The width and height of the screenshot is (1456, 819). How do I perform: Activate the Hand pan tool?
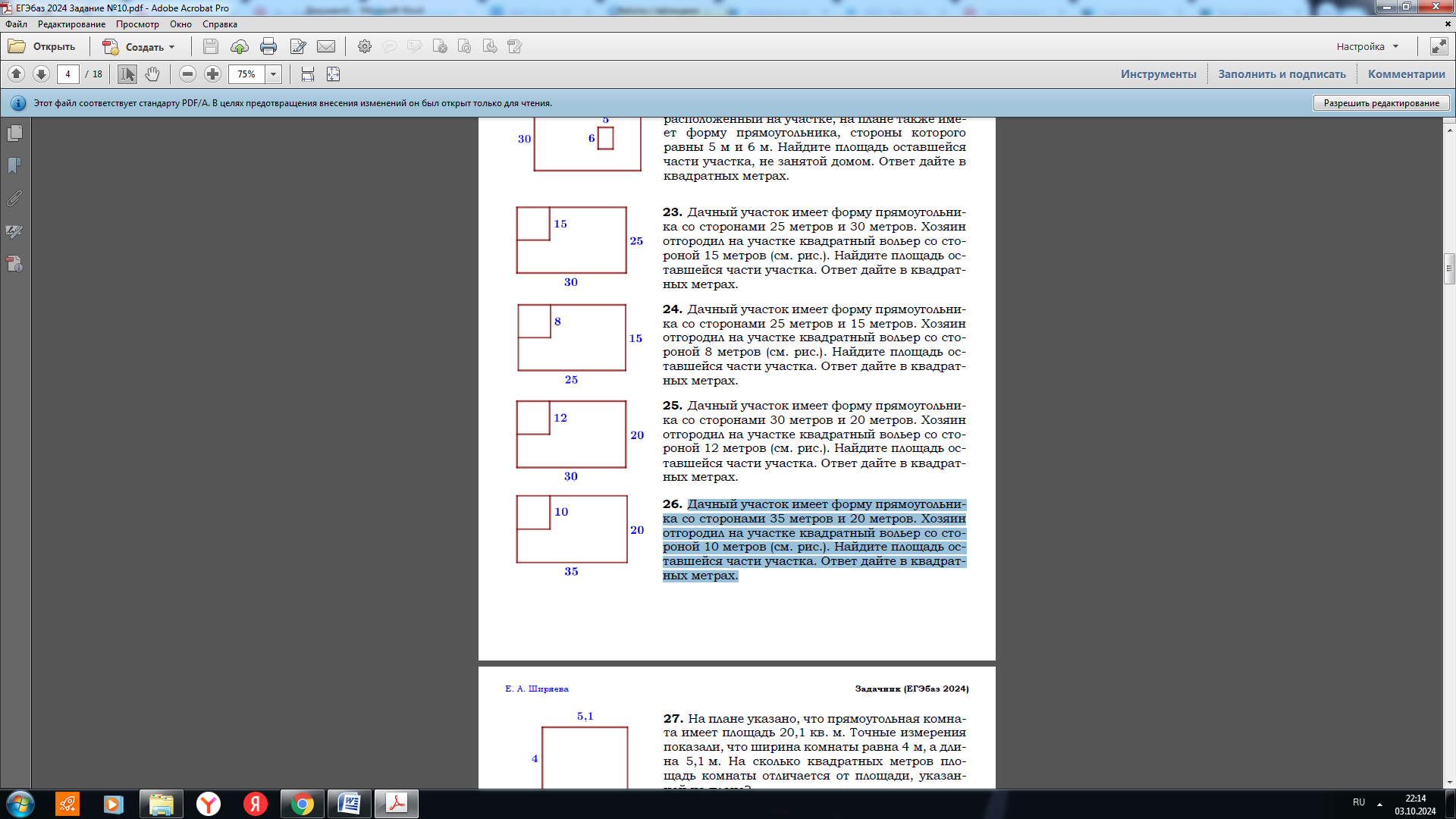152,74
